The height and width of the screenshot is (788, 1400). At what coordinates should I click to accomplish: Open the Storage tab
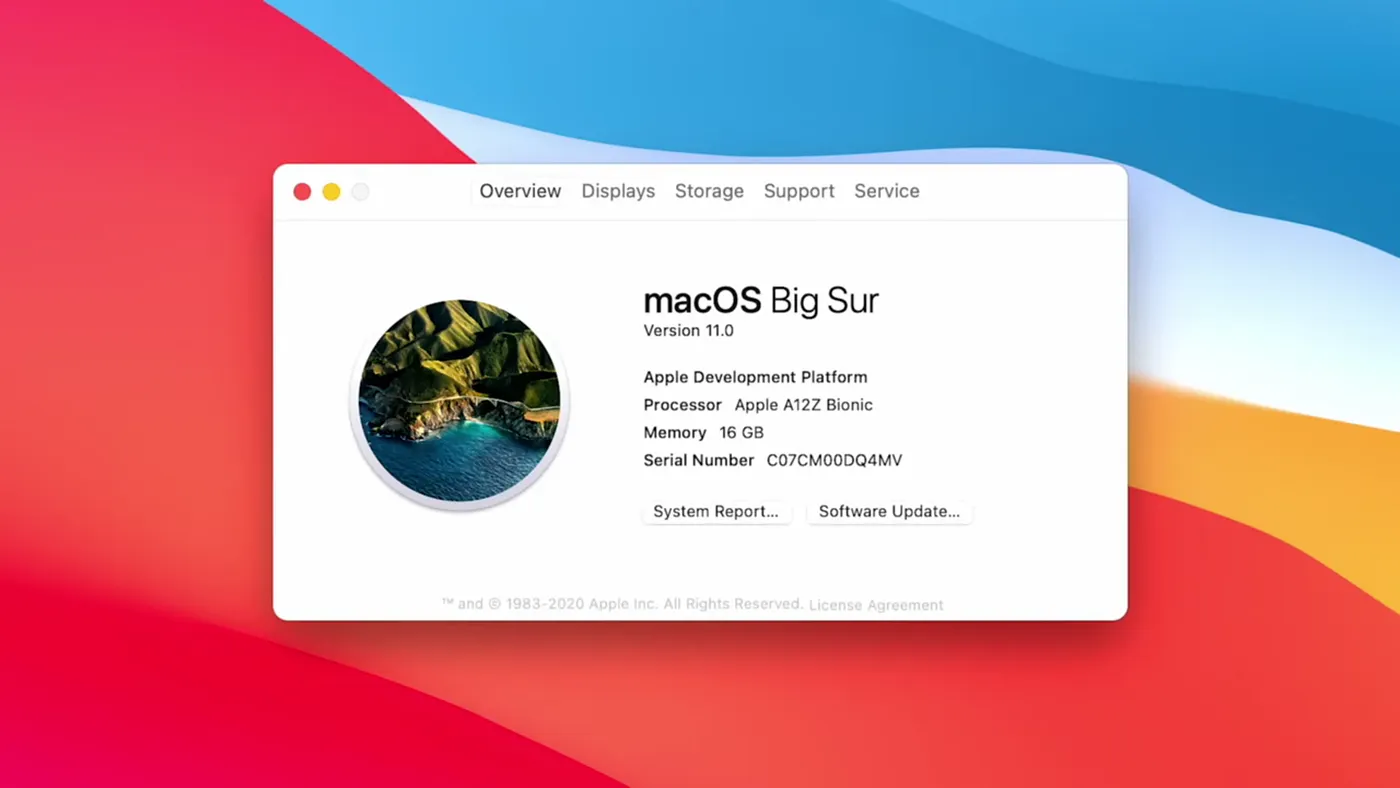coord(709,191)
